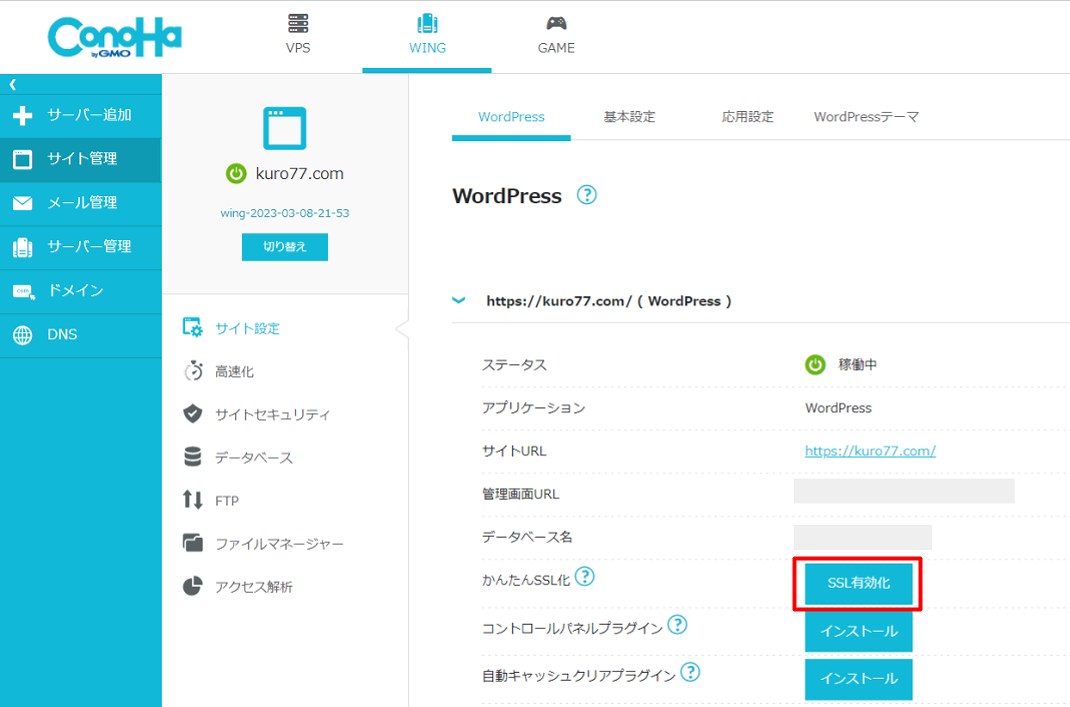Click the ConoHa by GMO logo

(115, 38)
